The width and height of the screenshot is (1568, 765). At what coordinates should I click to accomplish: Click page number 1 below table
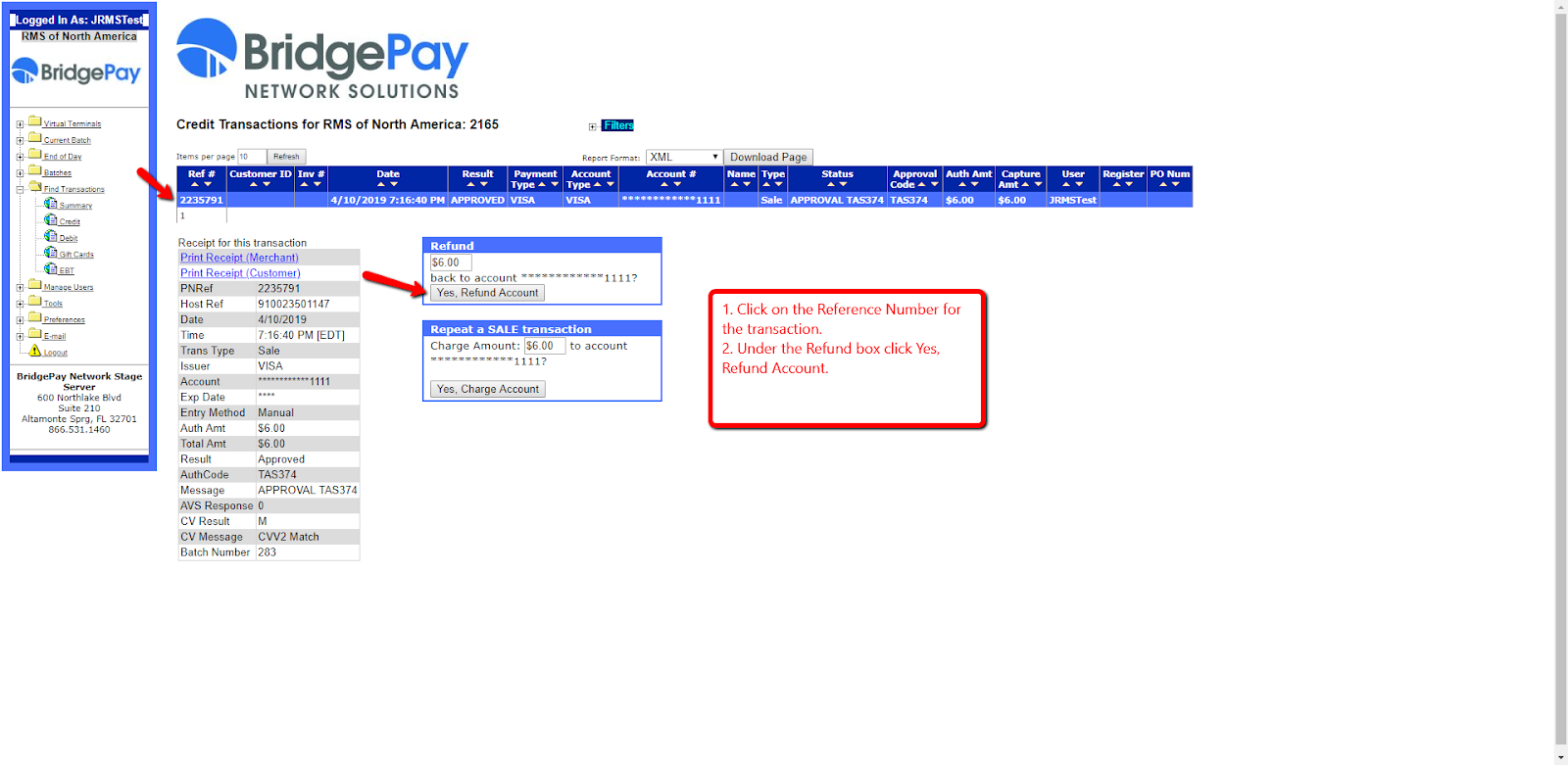click(x=182, y=215)
